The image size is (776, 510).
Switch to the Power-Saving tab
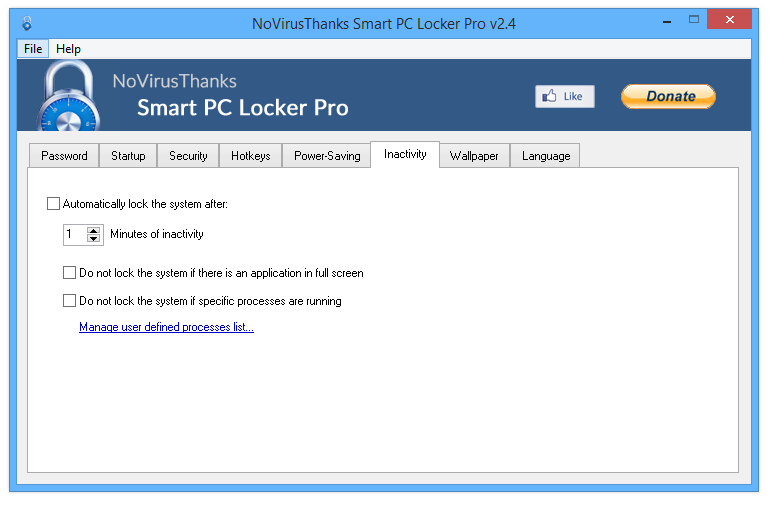click(327, 156)
